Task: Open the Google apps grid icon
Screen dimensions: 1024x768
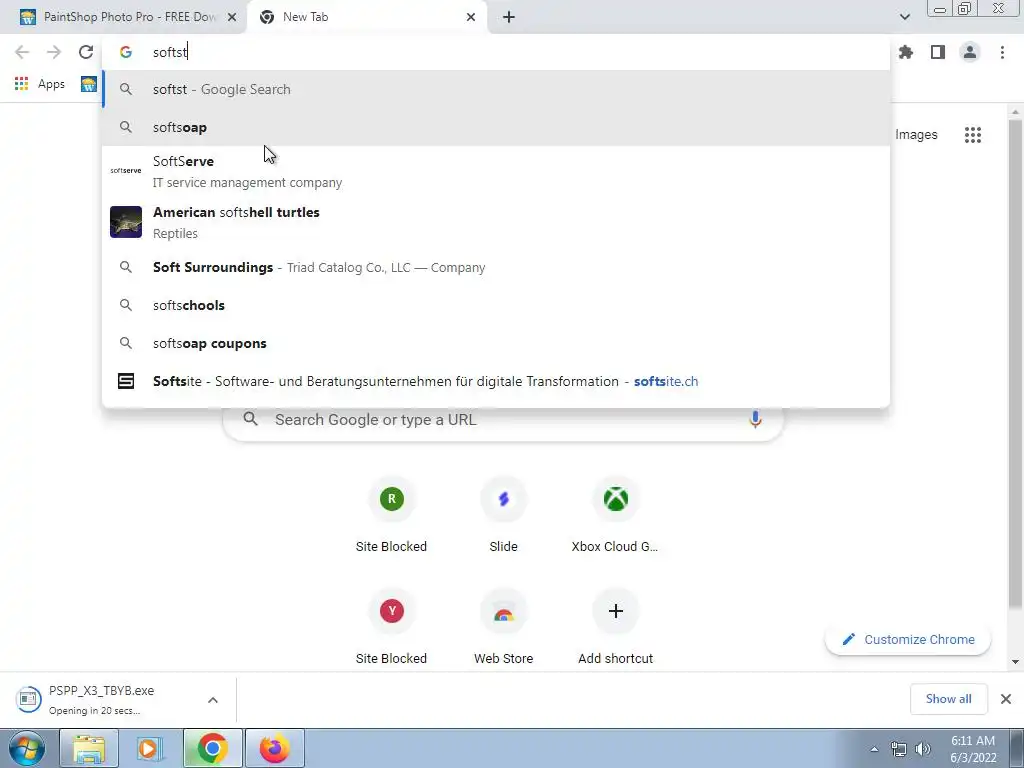Action: (x=972, y=135)
